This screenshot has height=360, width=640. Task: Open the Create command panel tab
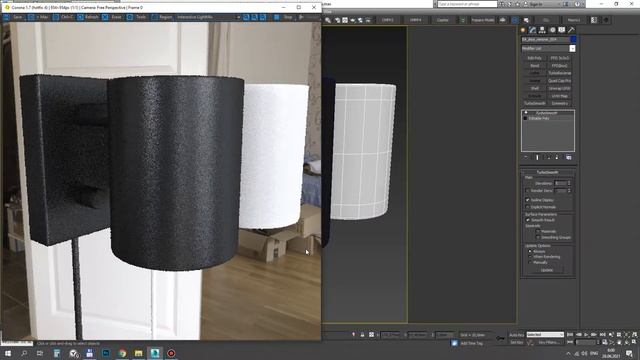(x=523, y=30)
